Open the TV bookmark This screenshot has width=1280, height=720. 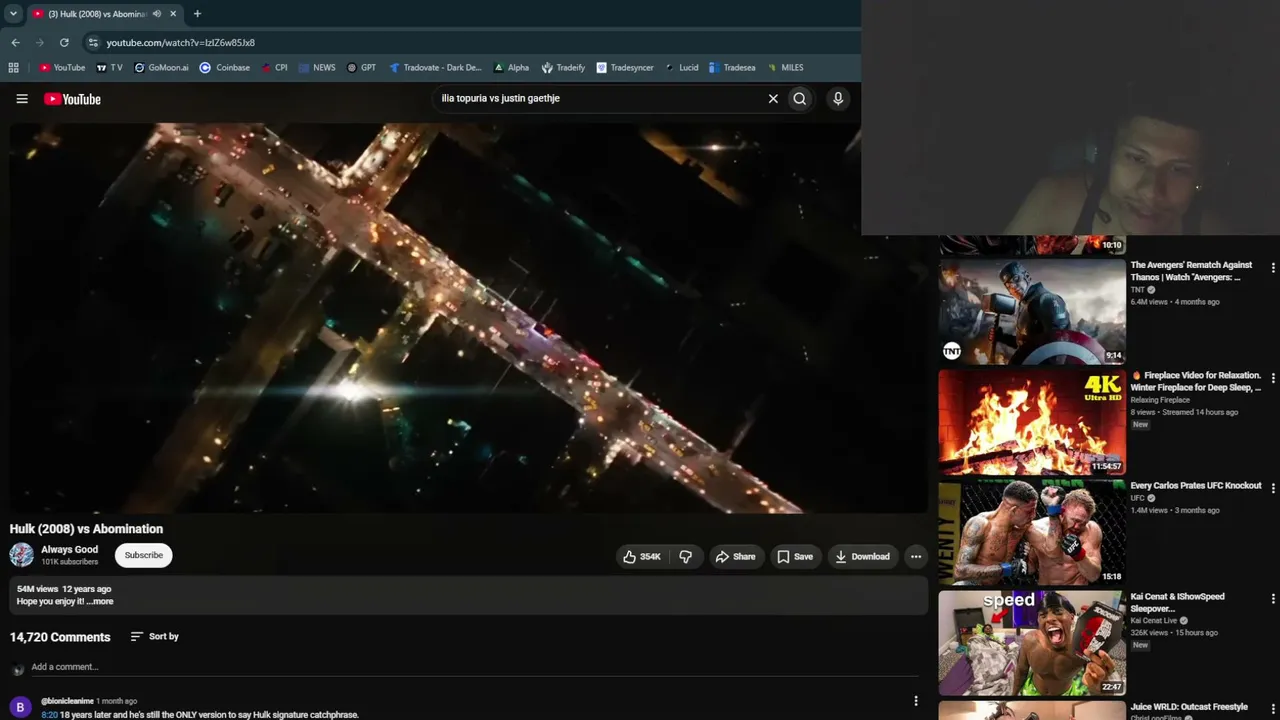click(x=110, y=68)
